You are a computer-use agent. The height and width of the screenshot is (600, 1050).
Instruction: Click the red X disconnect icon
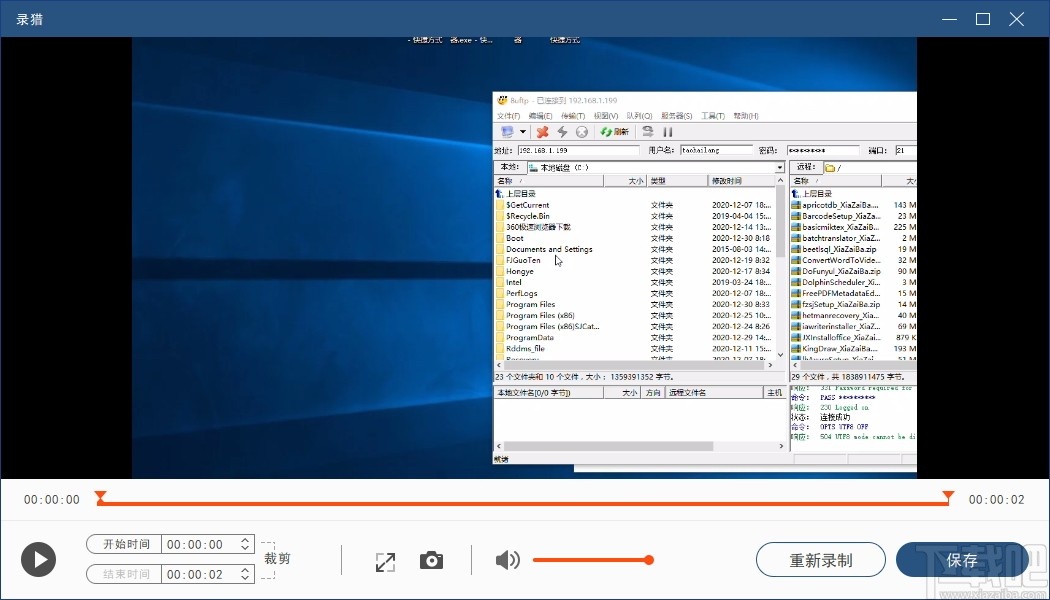click(x=542, y=132)
